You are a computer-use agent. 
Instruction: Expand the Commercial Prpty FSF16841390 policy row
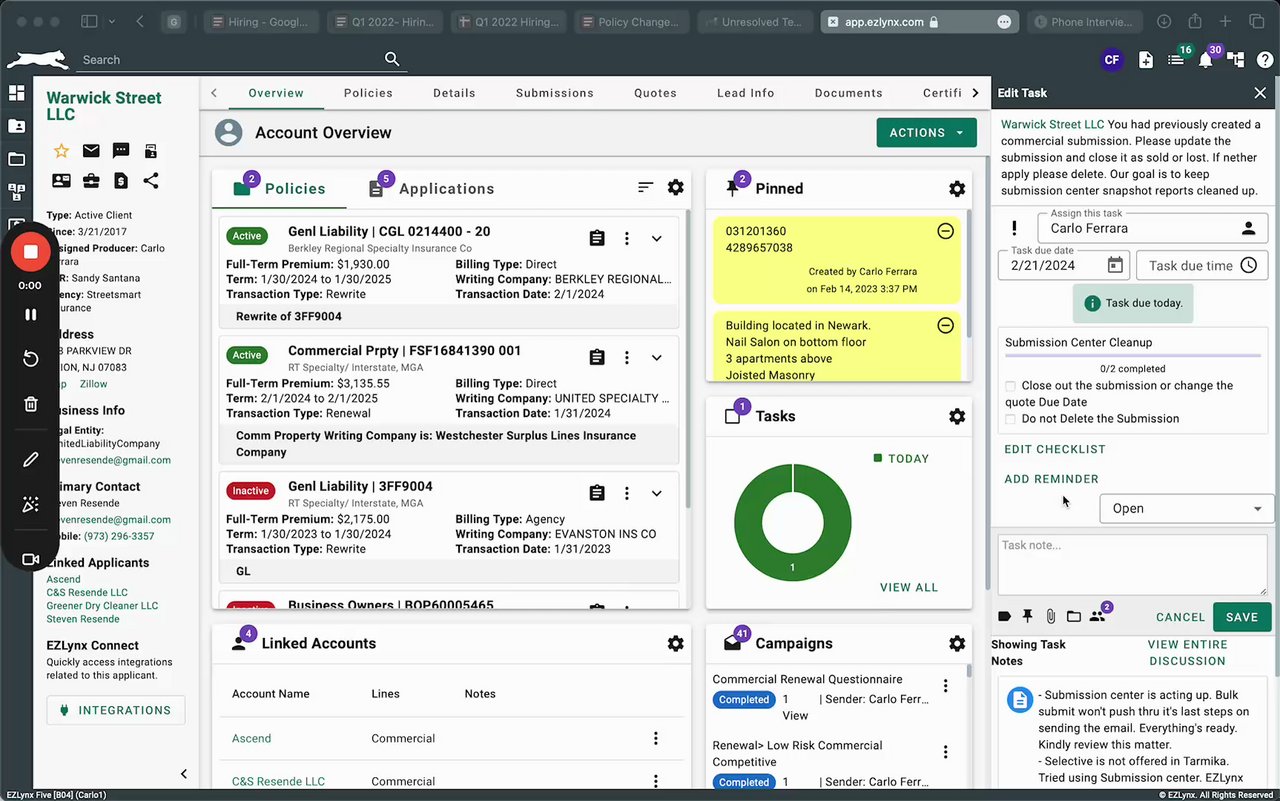click(x=656, y=357)
